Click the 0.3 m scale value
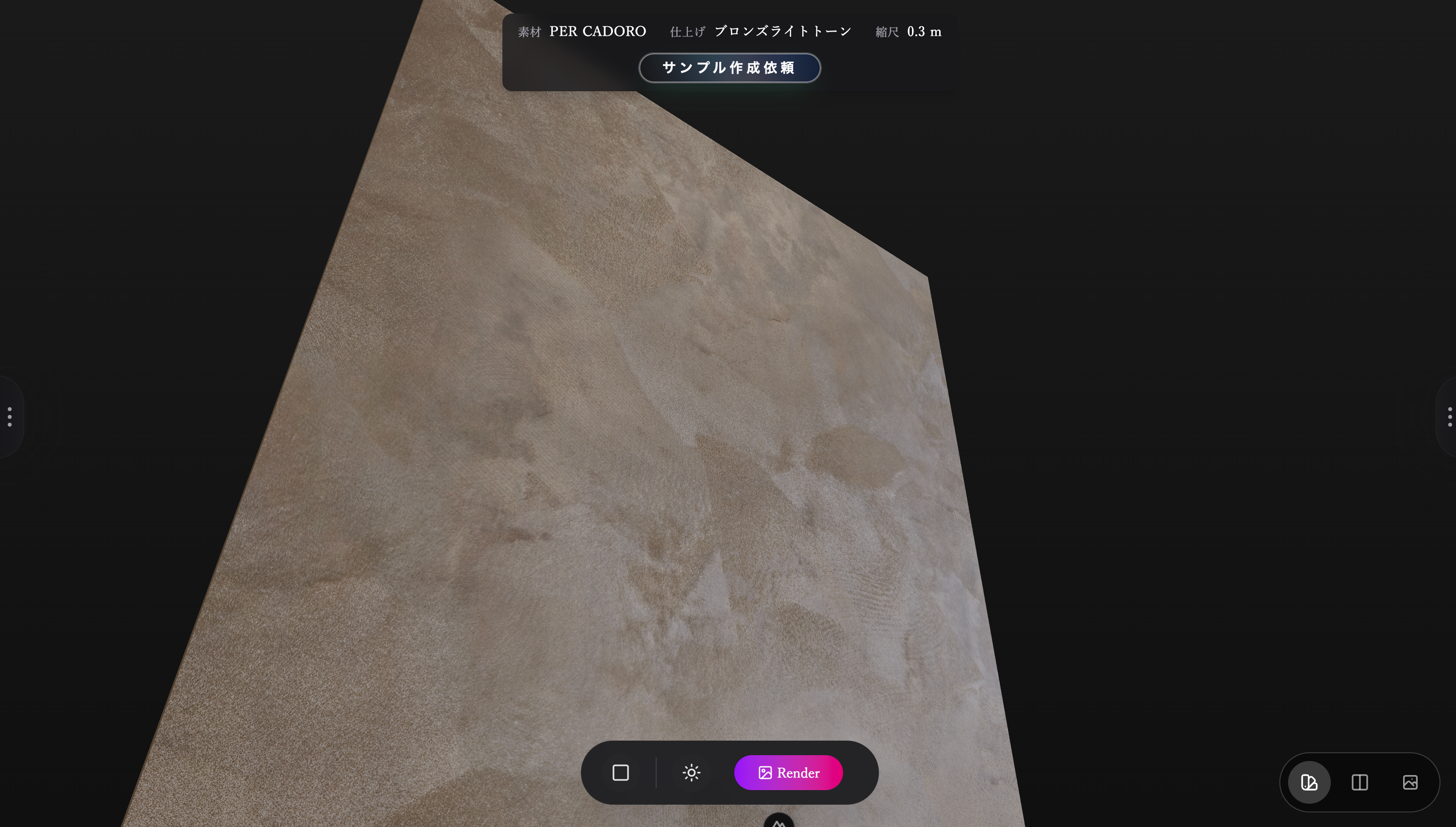 (924, 31)
